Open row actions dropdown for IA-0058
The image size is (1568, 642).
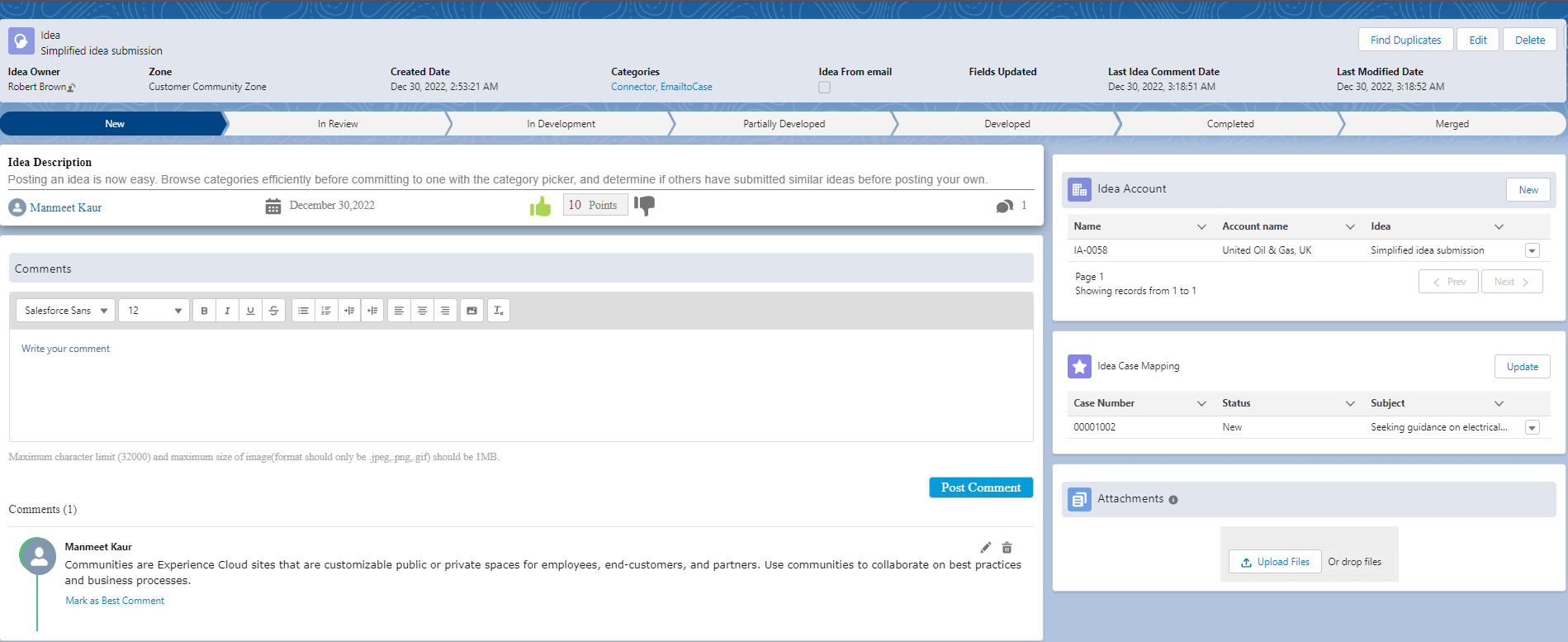1532,251
